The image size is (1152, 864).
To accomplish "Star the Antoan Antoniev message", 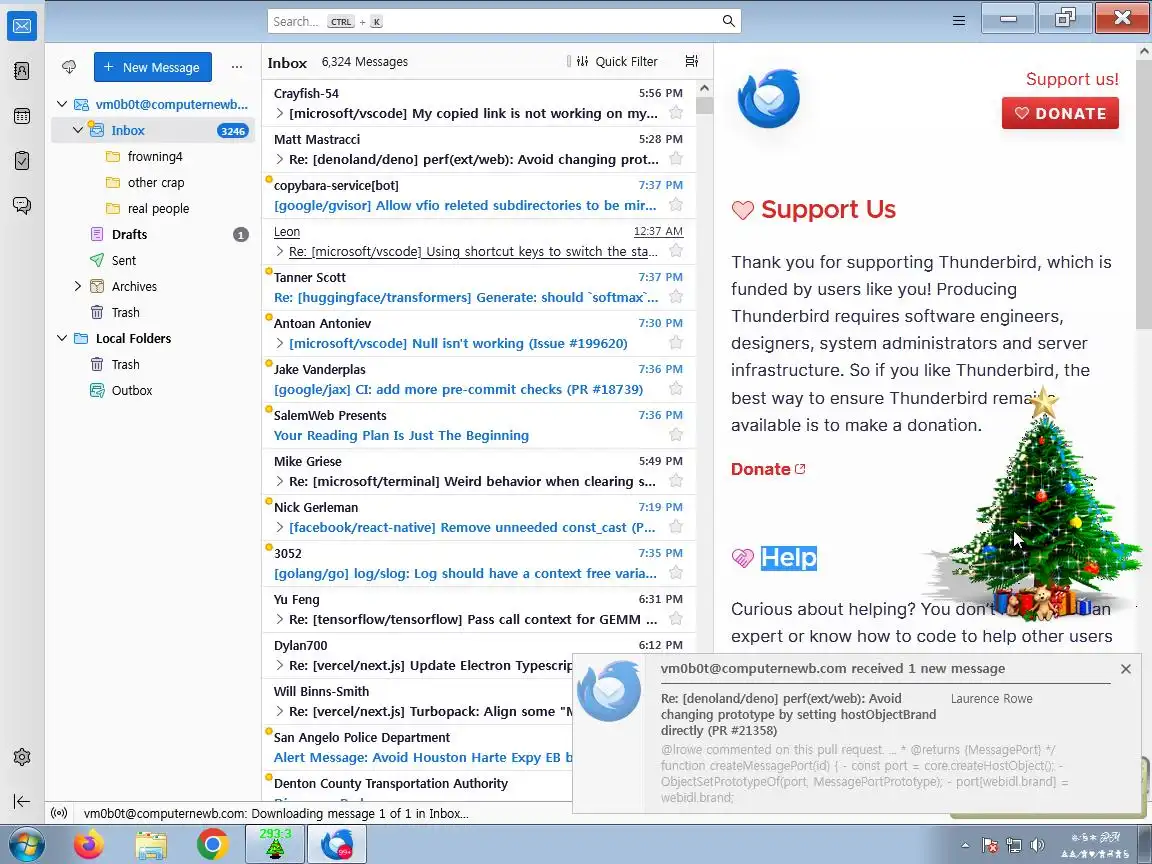I will (676, 342).
